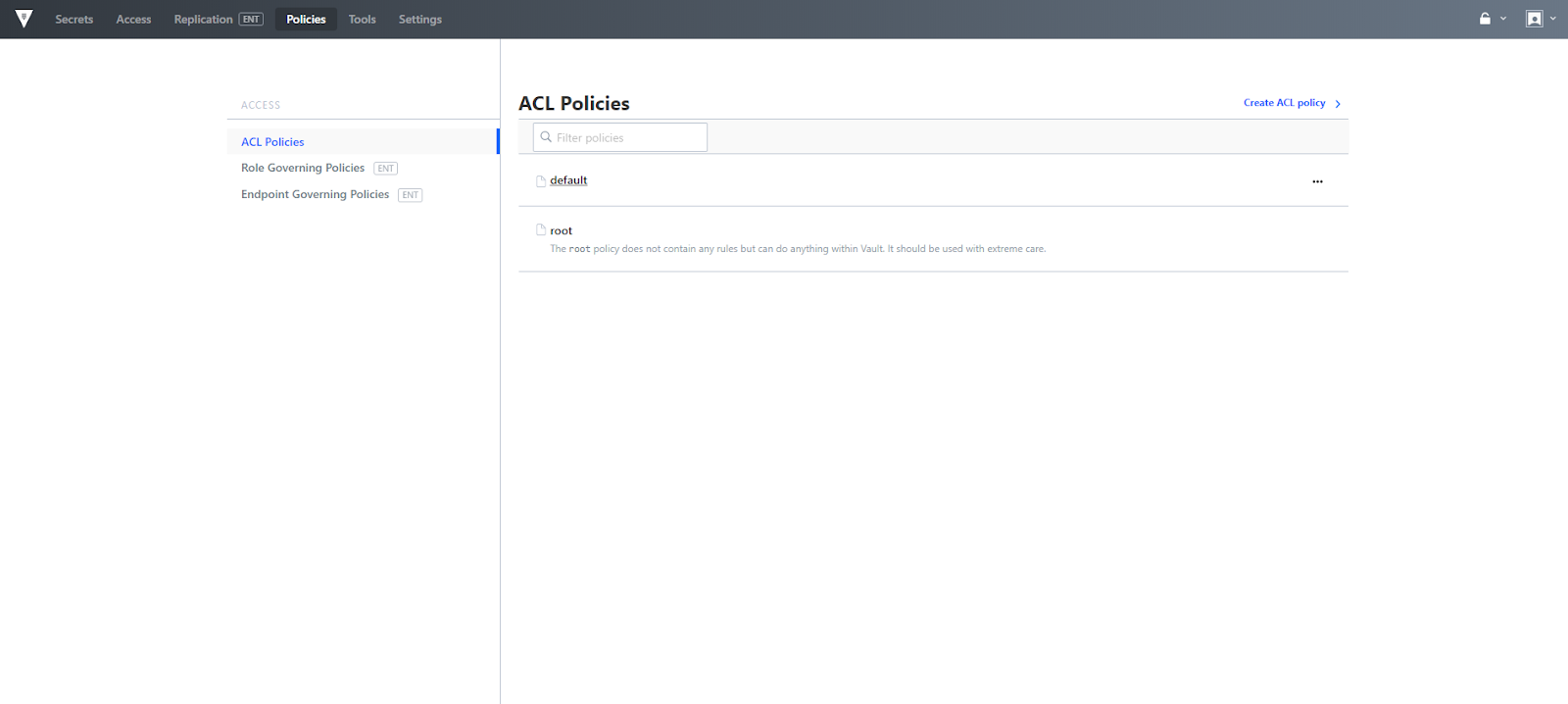Image resolution: width=1568 pixels, height=704 pixels.
Task: Select Role Governing Policies in sidebar
Action: coord(303,168)
